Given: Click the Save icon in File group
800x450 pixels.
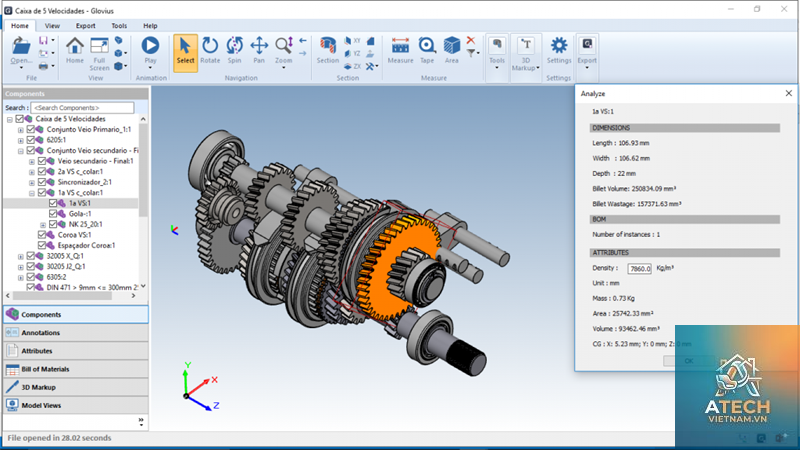Looking at the screenshot, I should coord(43,40).
